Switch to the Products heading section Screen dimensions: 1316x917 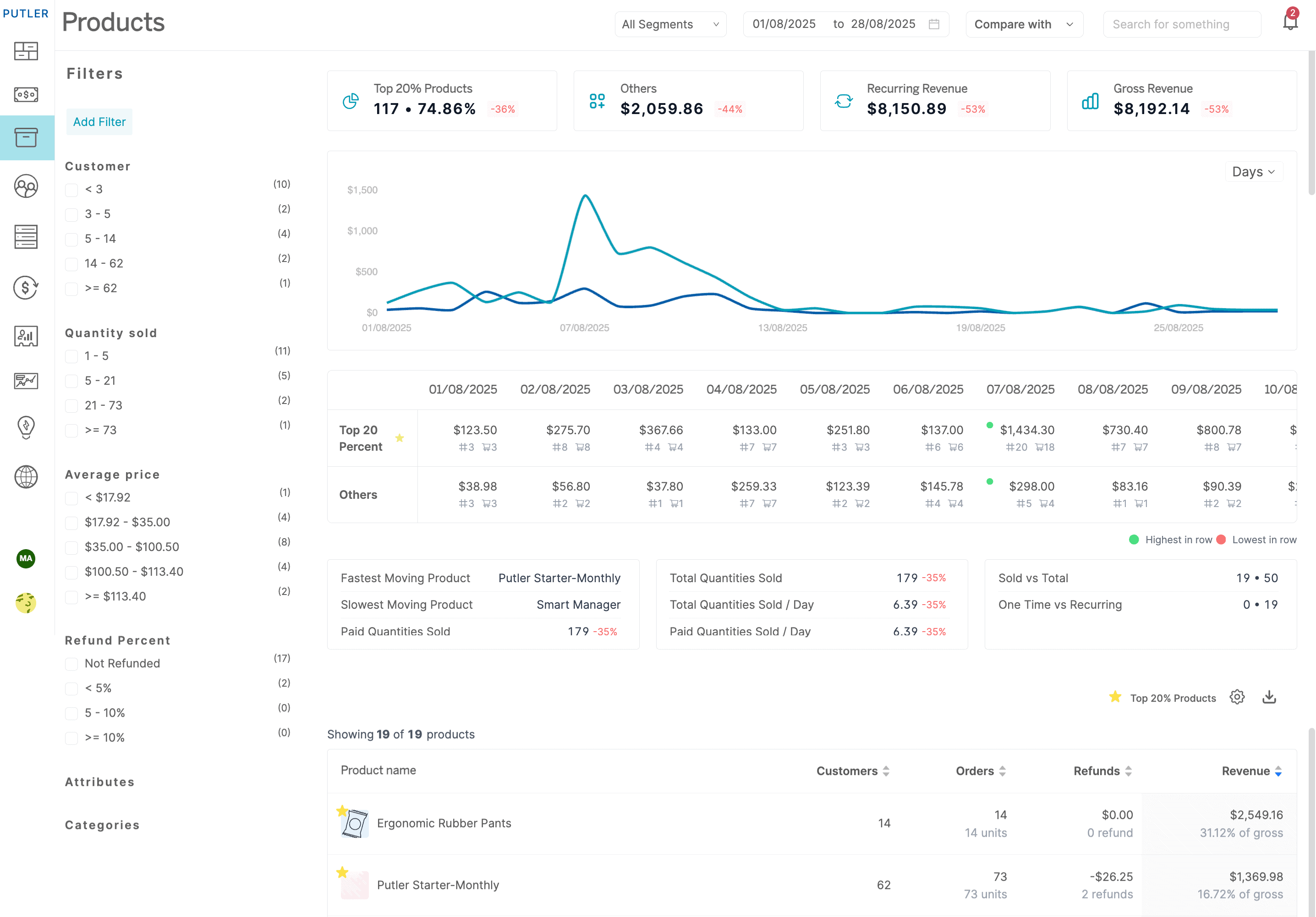113,22
